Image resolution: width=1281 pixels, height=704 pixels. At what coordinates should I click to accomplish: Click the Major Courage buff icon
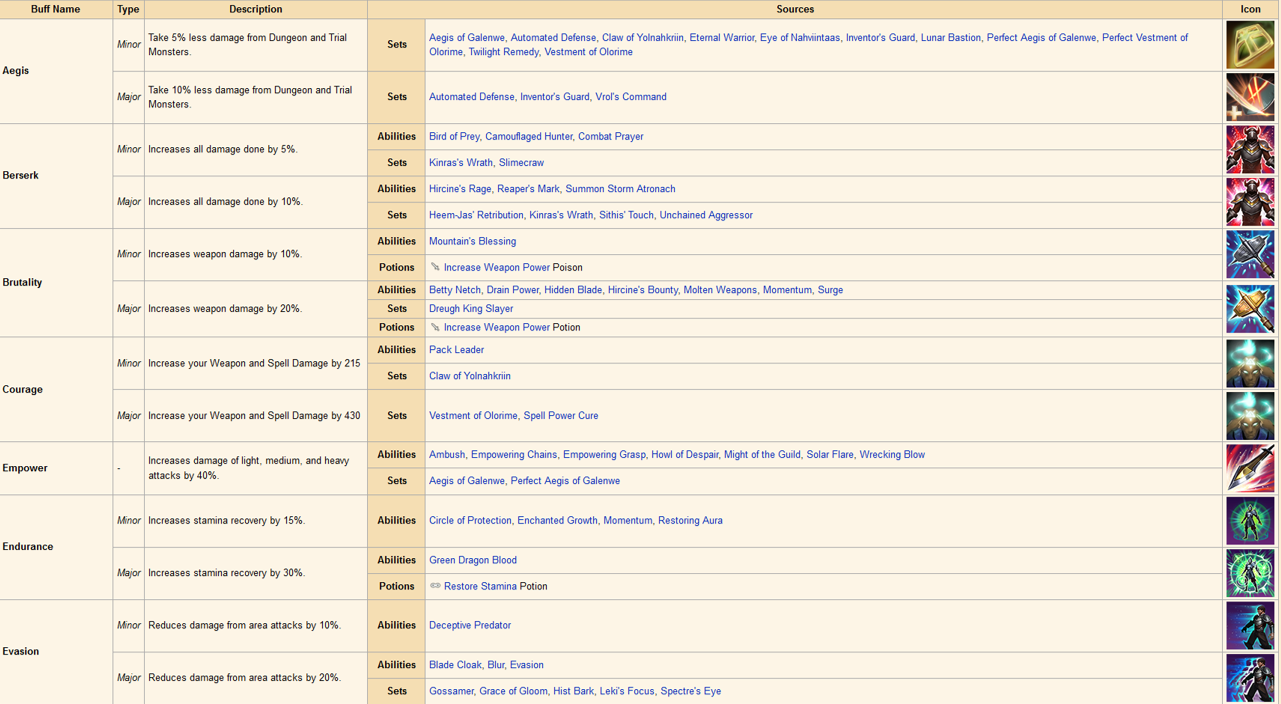click(x=1250, y=415)
